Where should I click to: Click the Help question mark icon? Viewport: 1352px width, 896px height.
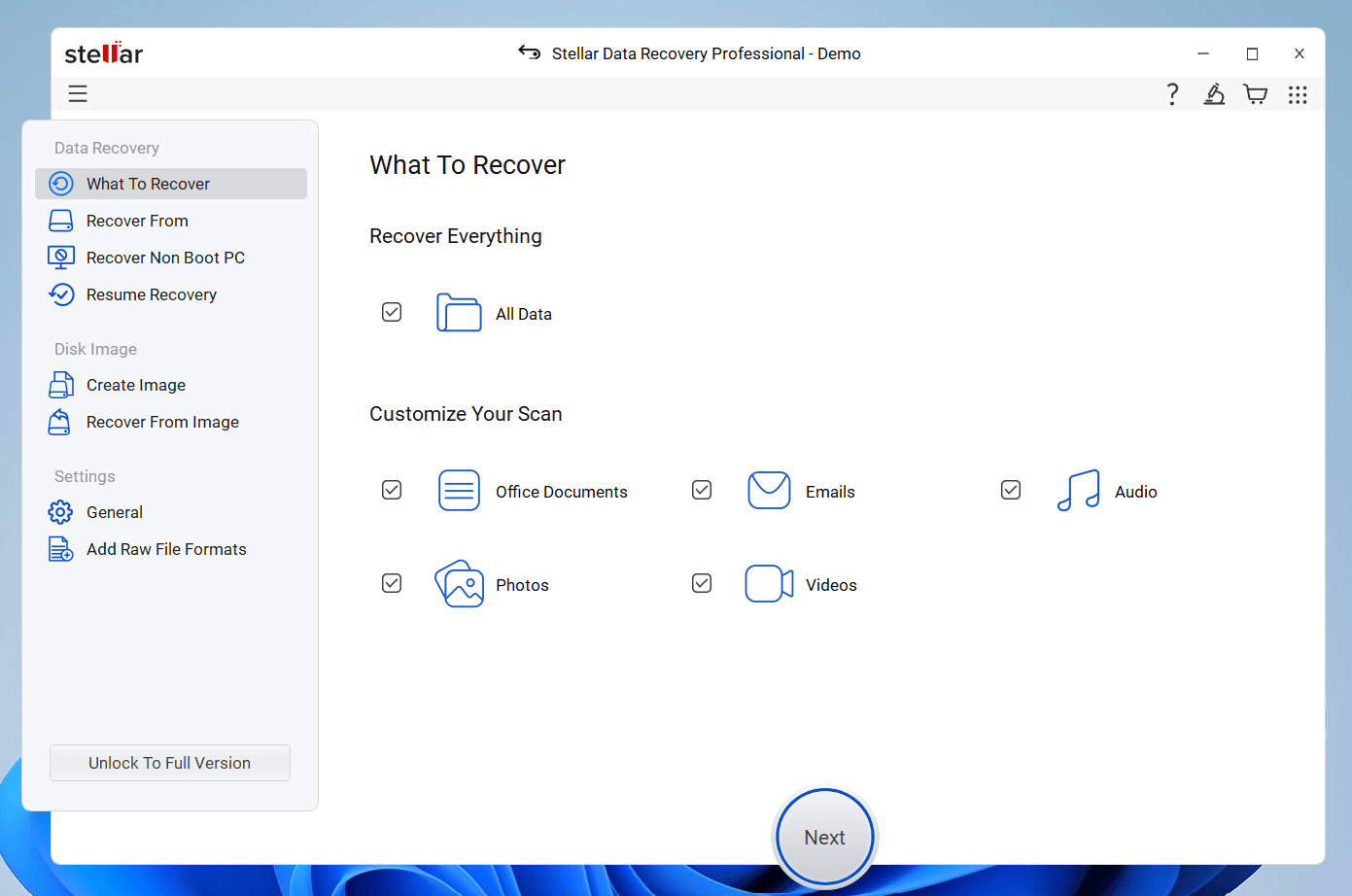coord(1172,93)
